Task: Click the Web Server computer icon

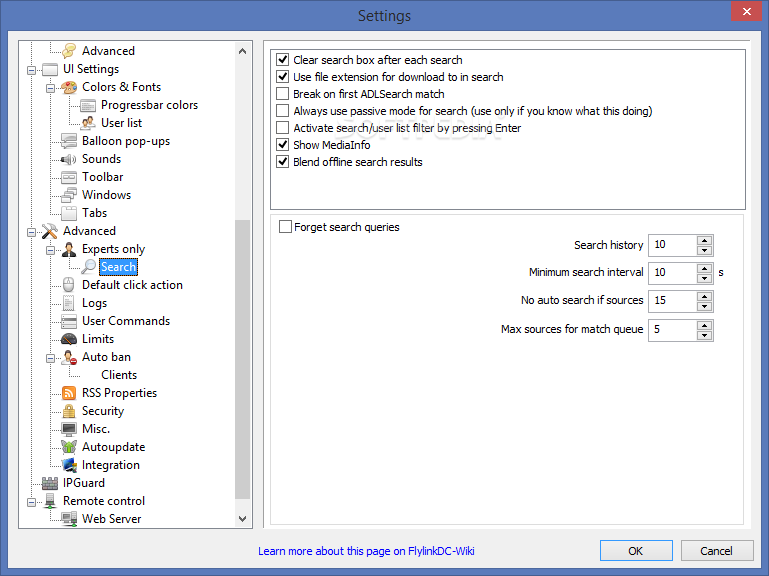Action: tap(69, 519)
